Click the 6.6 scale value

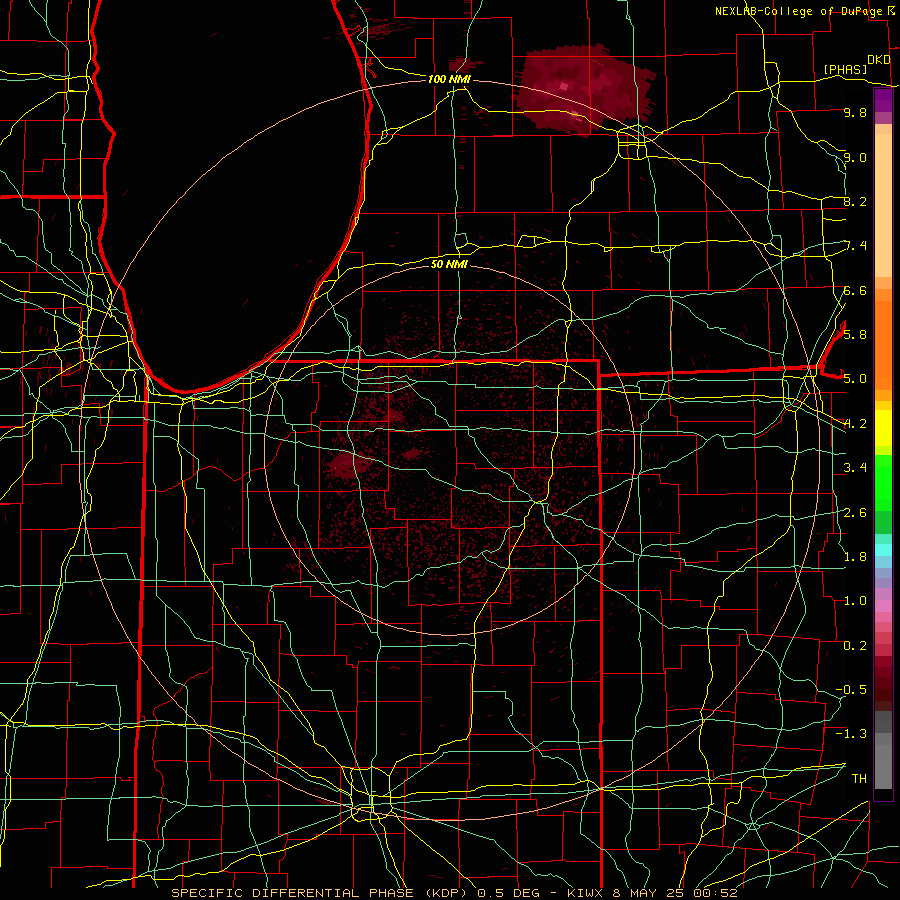(x=855, y=290)
